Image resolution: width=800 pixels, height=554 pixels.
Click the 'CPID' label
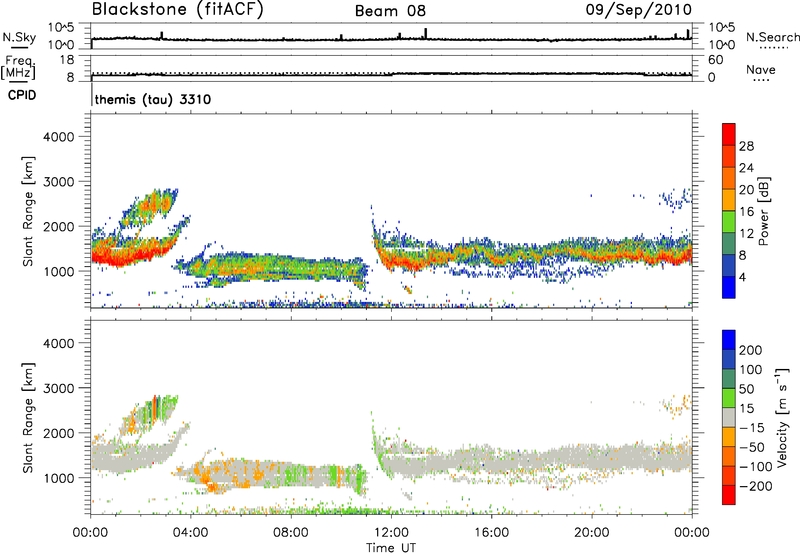(22, 95)
